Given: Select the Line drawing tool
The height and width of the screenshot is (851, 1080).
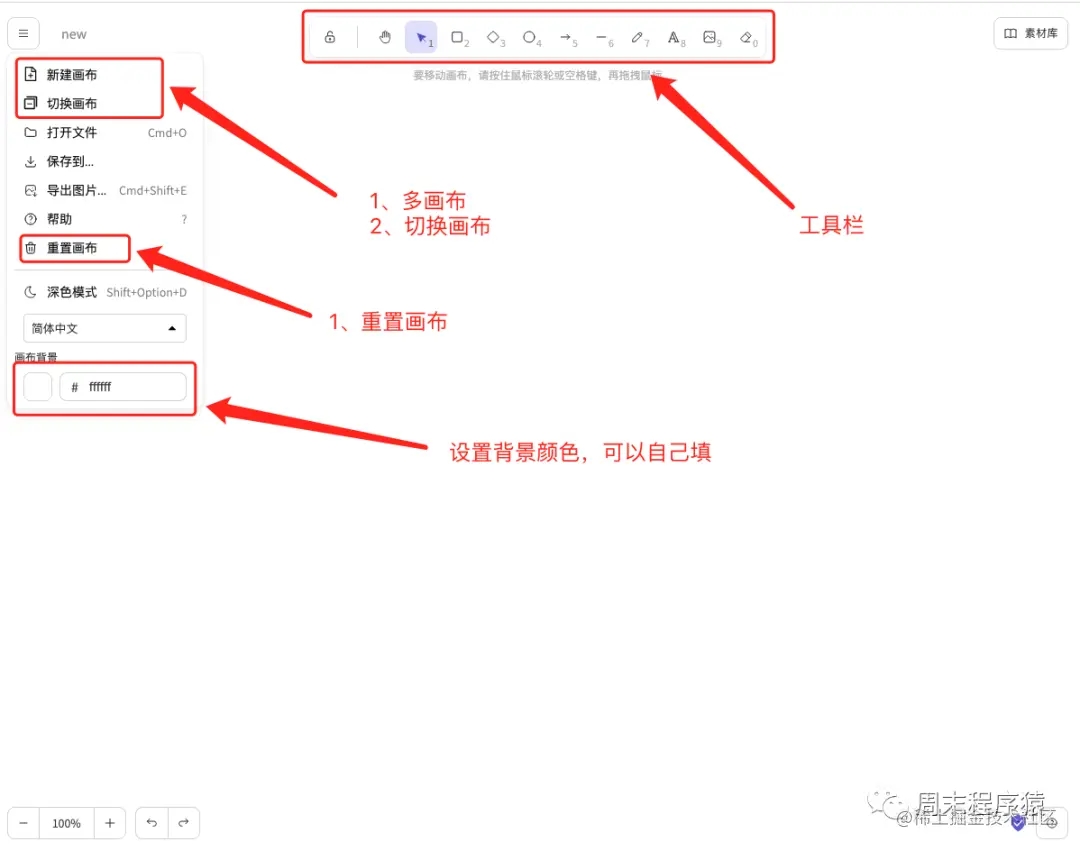Looking at the screenshot, I should [x=602, y=37].
